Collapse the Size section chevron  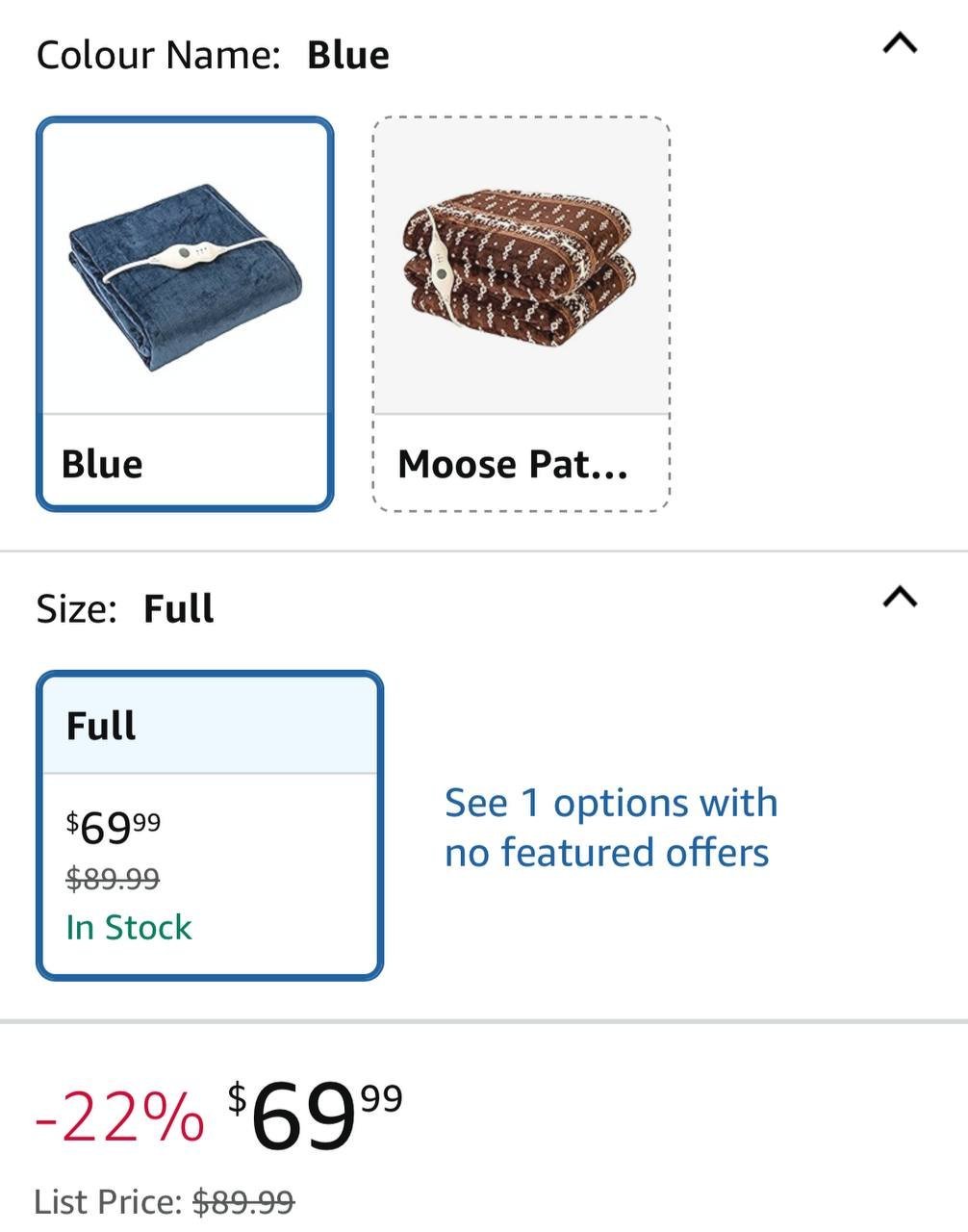coord(900,598)
